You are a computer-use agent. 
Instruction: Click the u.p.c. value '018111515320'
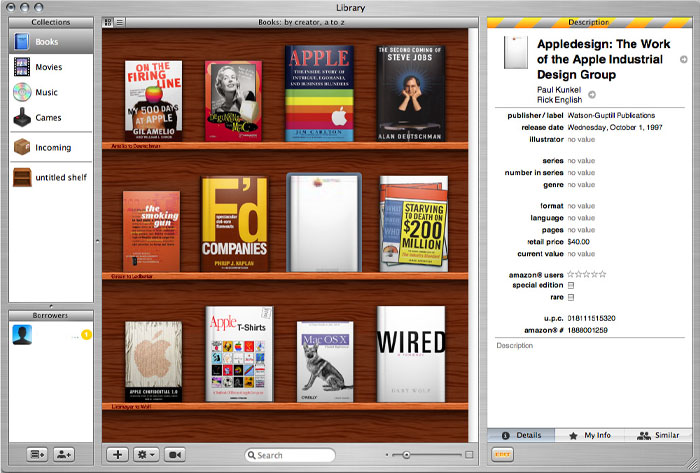[x=592, y=318]
